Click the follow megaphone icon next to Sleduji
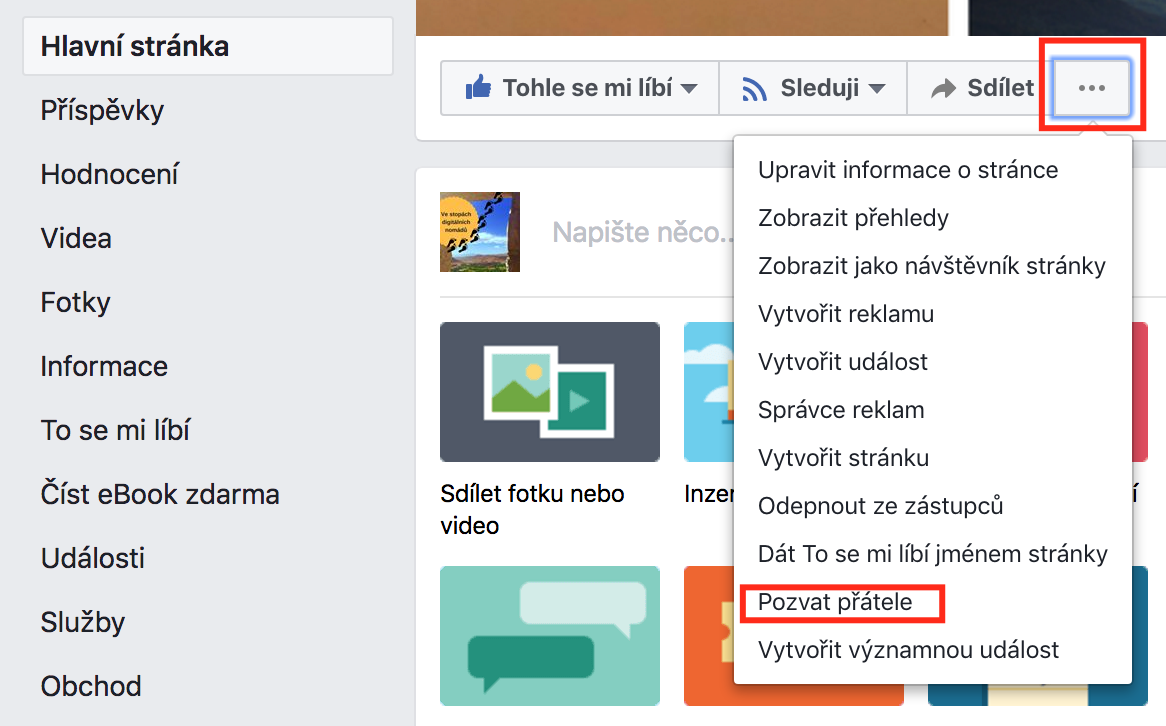This screenshot has height=726, width=1166. (752, 87)
